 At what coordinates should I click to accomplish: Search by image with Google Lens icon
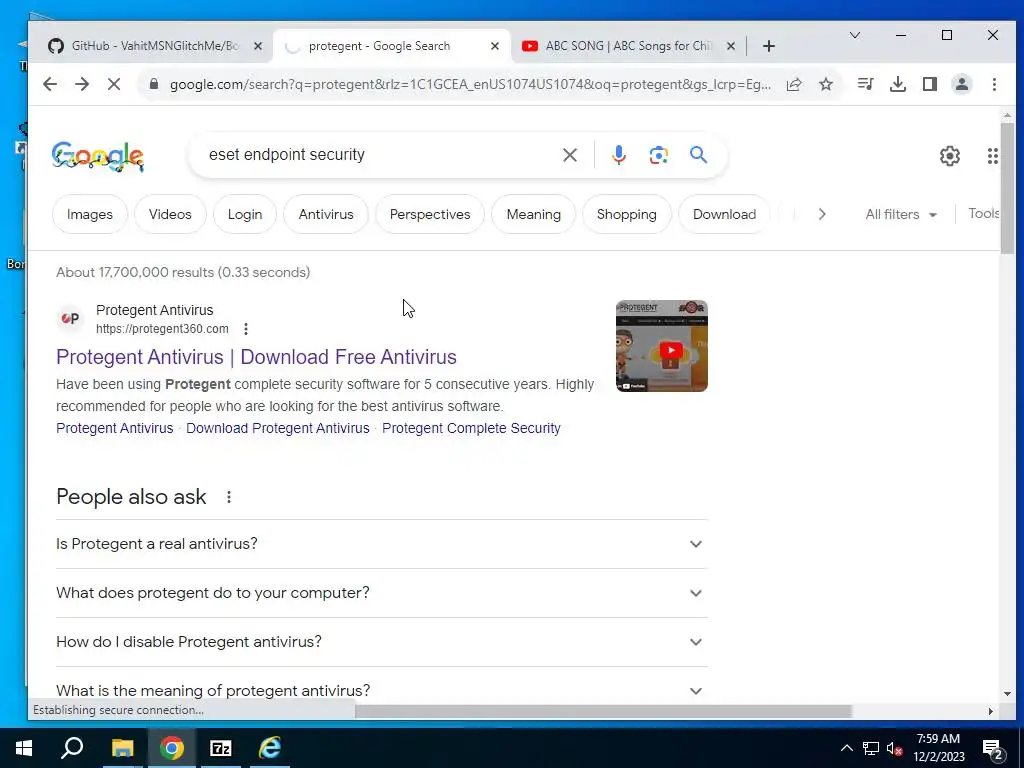658,155
